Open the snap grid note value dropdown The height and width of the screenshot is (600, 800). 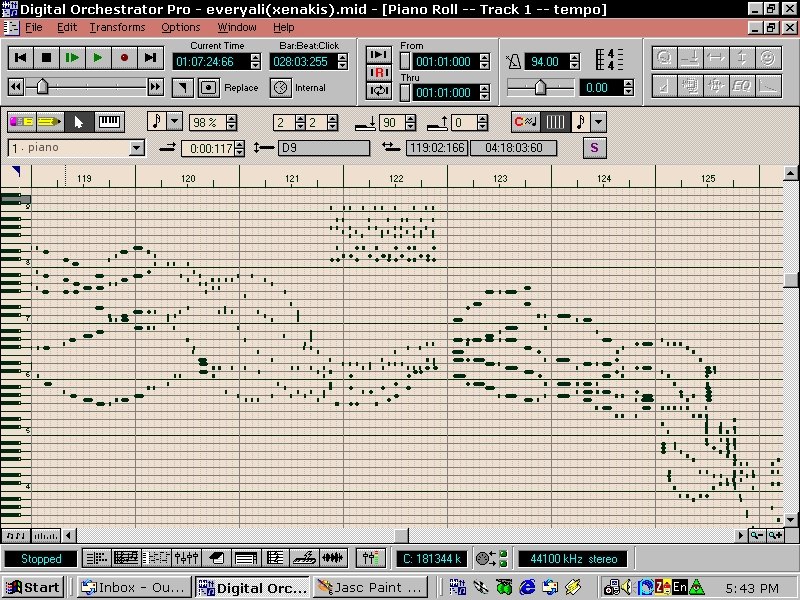(x=599, y=122)
